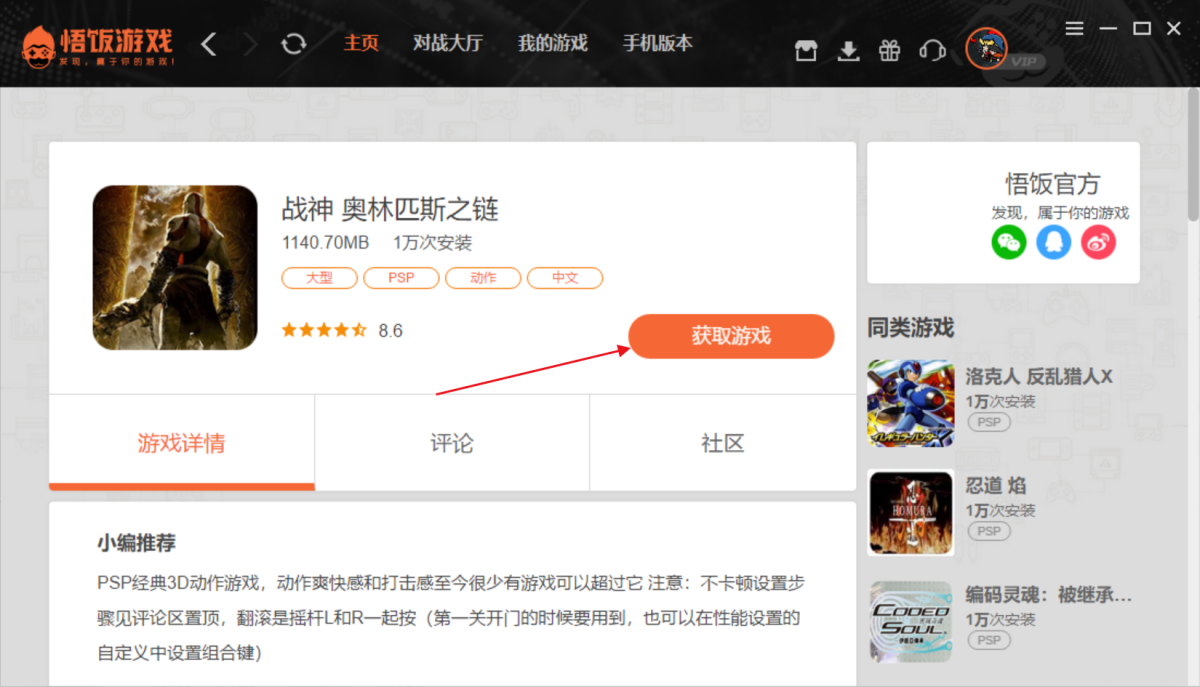Image resolution: width=1200 pixels, height=687 pixels.
Task: Open 忍道 焰 title link
Action: [x=996, y=486]
